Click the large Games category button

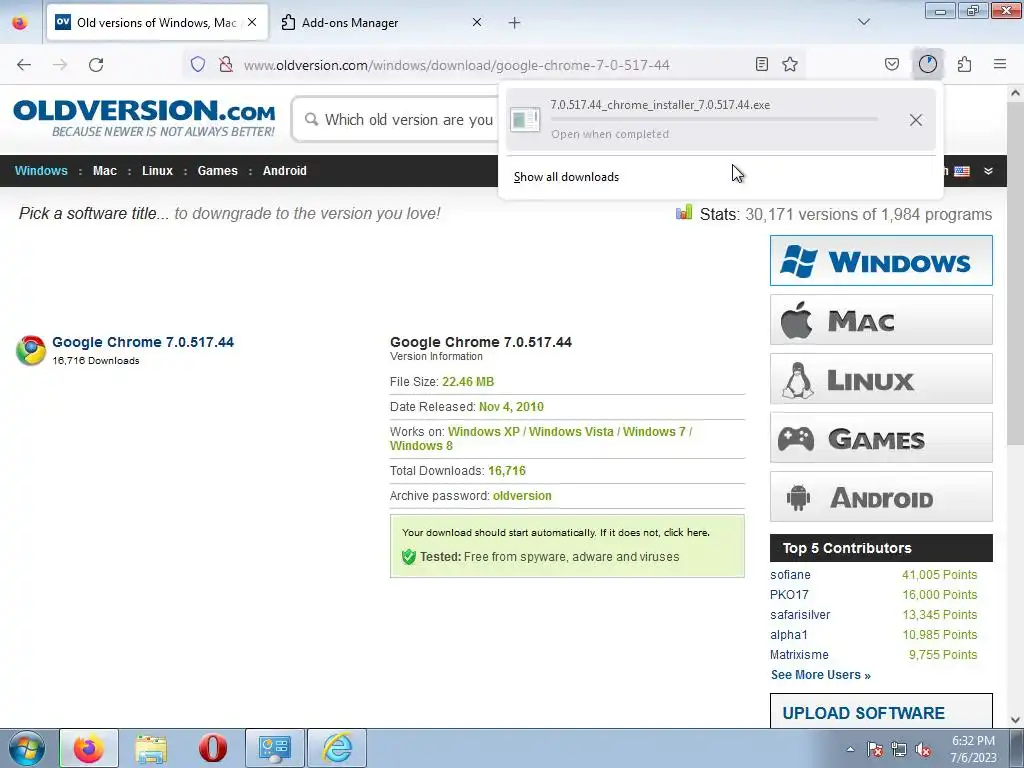coord(881,438)
